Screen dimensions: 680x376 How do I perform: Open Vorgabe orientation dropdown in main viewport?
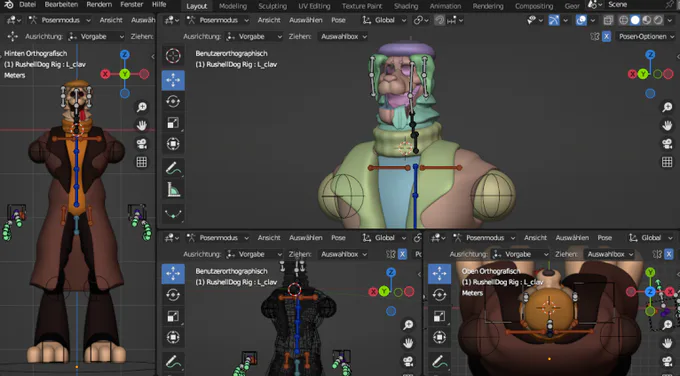tap(254, 36)
